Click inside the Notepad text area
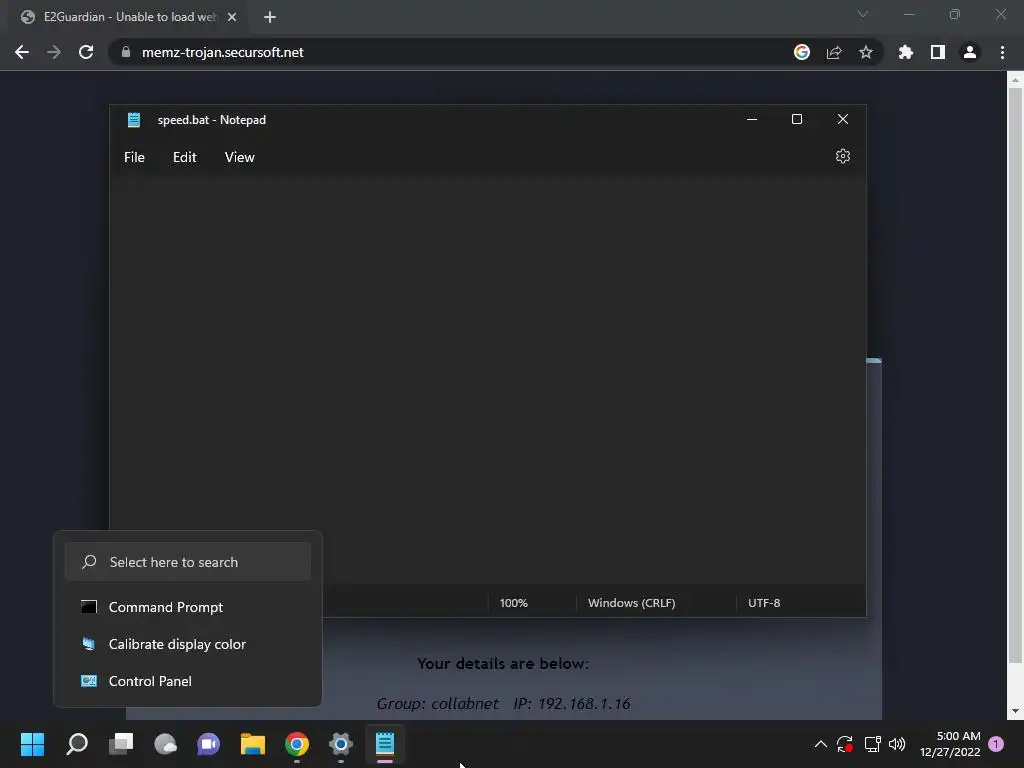Image resolution: width=1024 pixels, height=768 pixels. click(488, 379)
